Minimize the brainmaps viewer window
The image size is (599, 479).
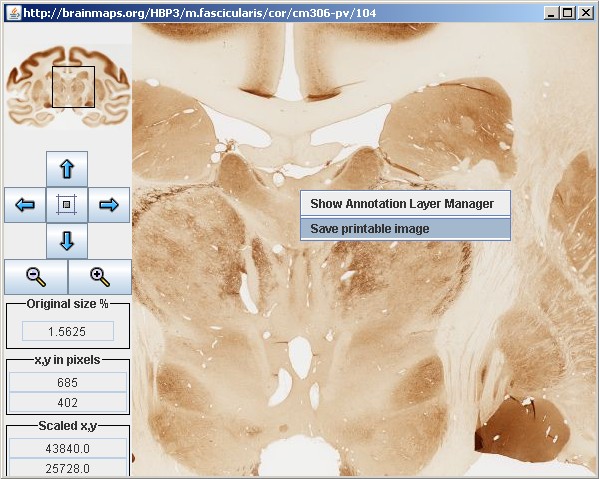[x=551, y=13]
